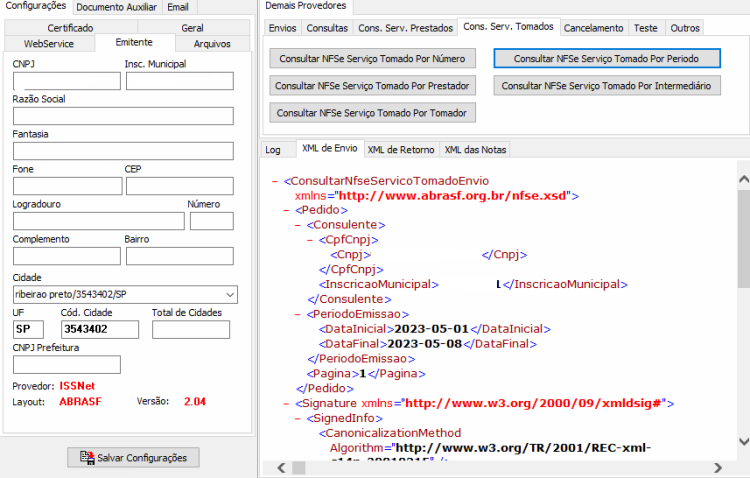Open the WebService settings tab

[49, 44]
